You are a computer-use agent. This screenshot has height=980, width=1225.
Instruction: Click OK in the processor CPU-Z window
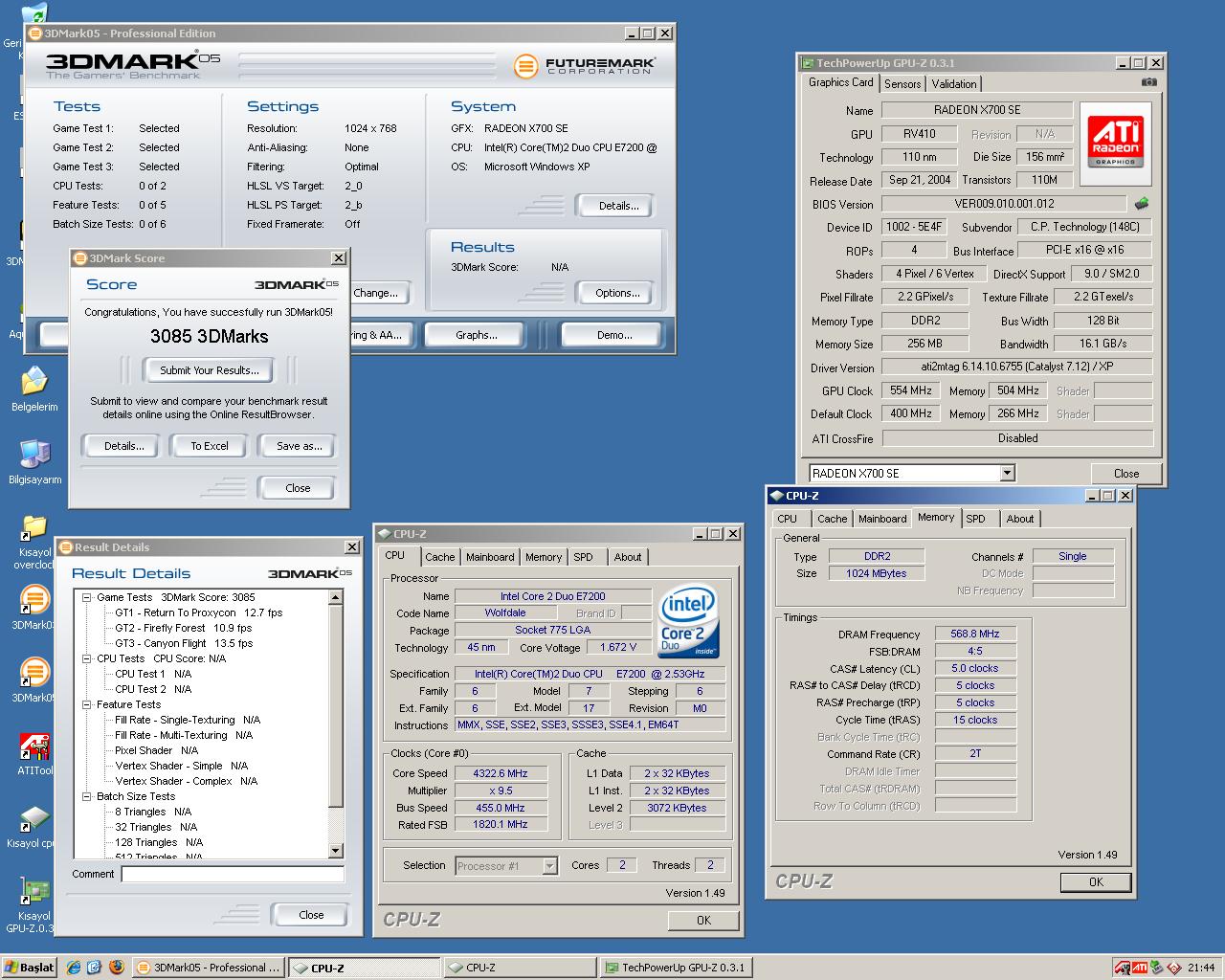[703, 920]
